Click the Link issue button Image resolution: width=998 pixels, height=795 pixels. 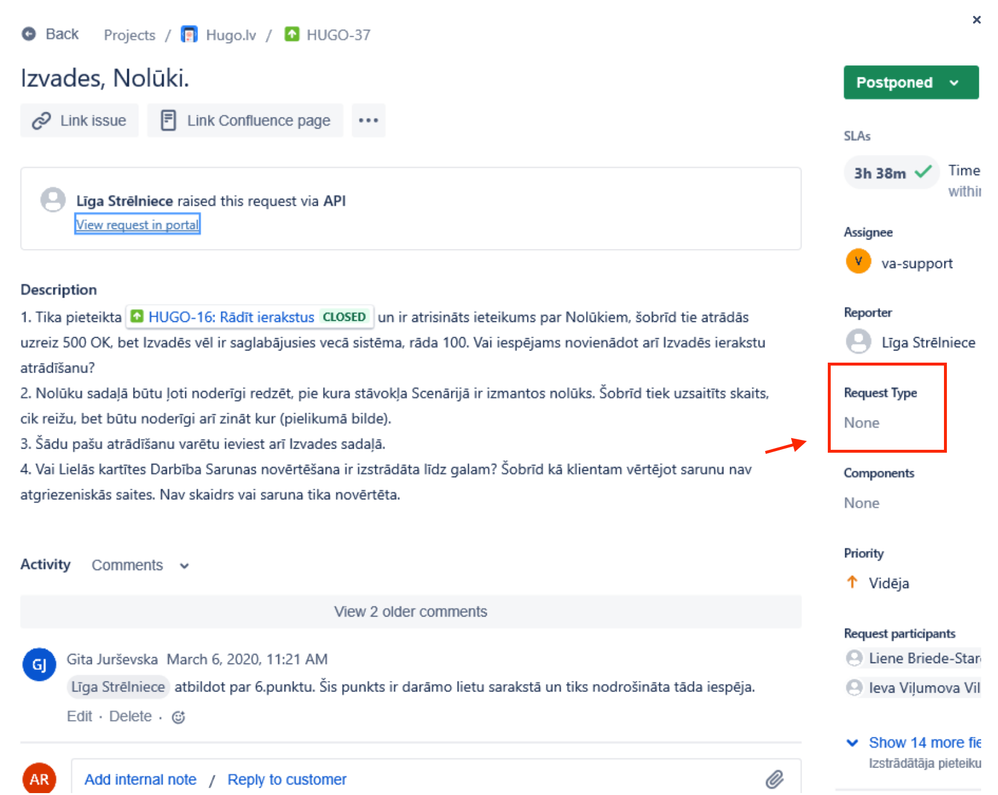click(80, 120)
